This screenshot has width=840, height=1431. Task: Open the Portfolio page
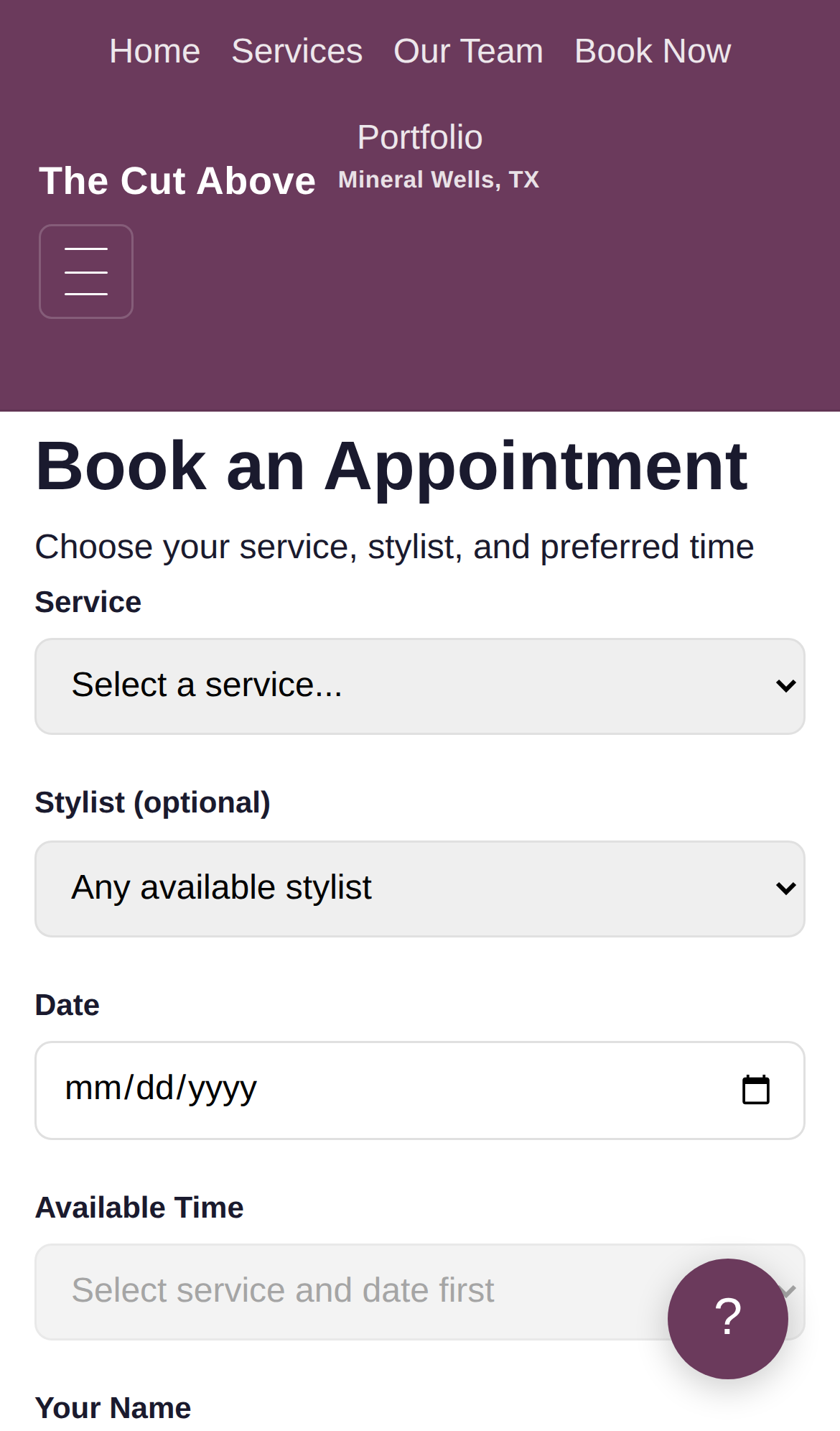pos(420,136)
